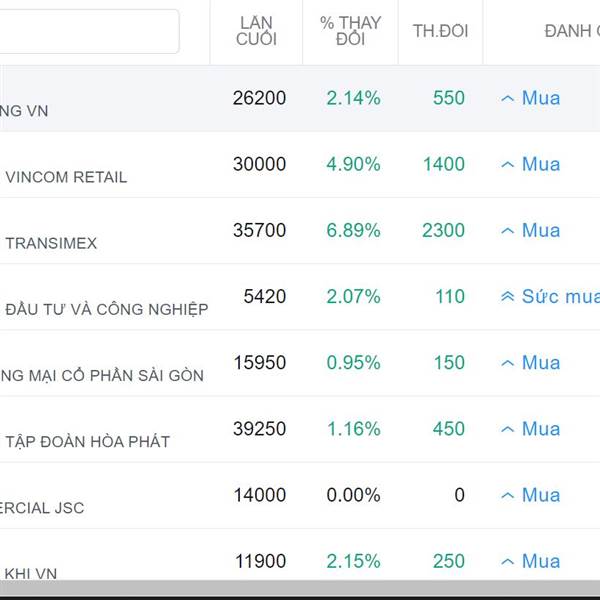Click up-arrow icon in TRANSIMEX row
Image resolution: width=600 pixels, height=600 pixels.
[507, 231]
